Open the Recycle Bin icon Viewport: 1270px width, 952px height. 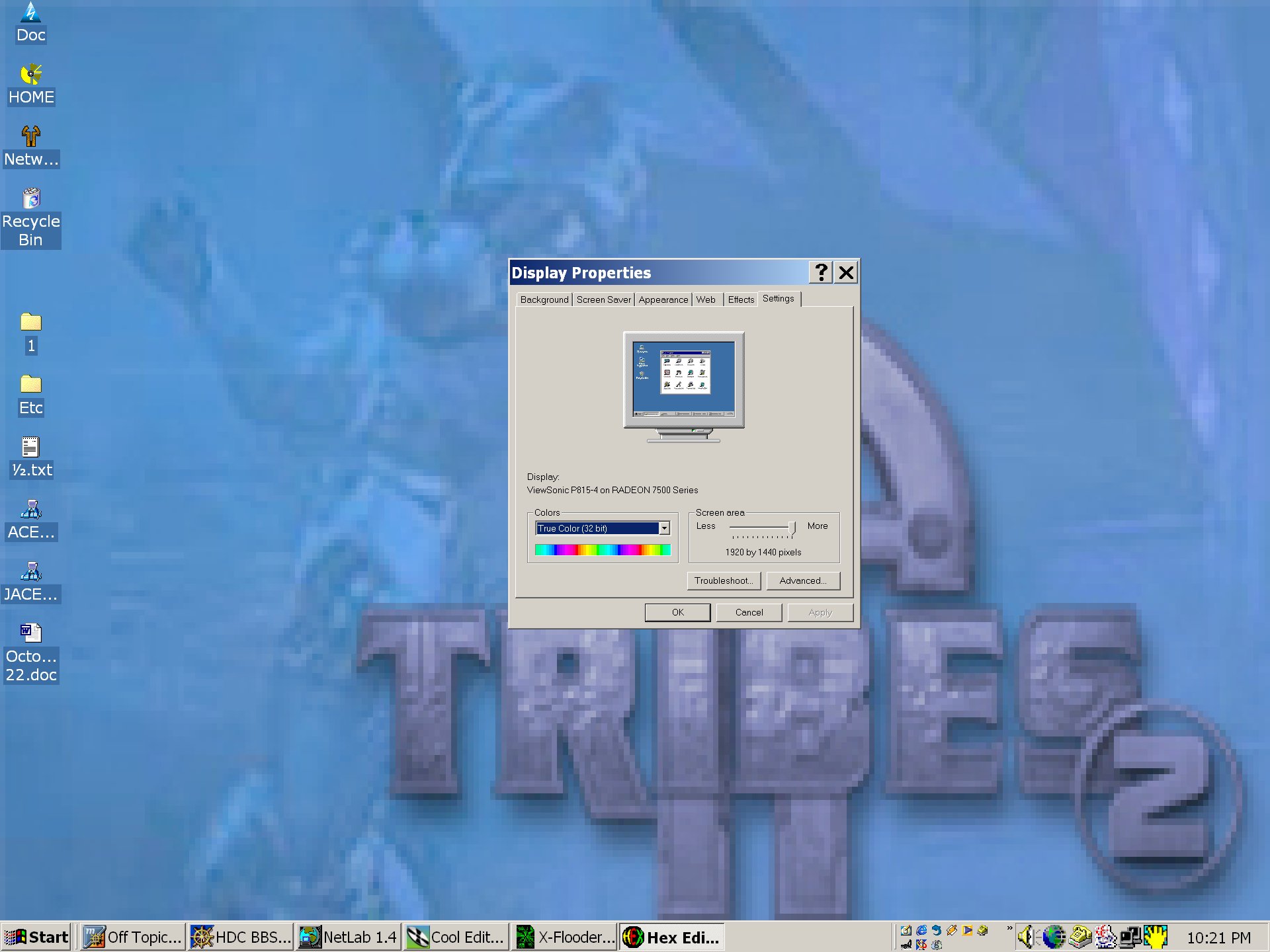(31, 218)
